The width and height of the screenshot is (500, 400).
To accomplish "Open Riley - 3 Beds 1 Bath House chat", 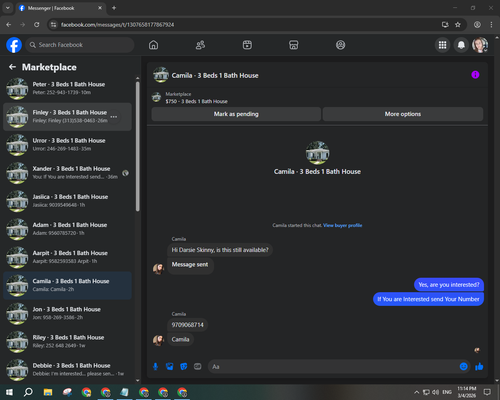I will click(x=67, y=342).
